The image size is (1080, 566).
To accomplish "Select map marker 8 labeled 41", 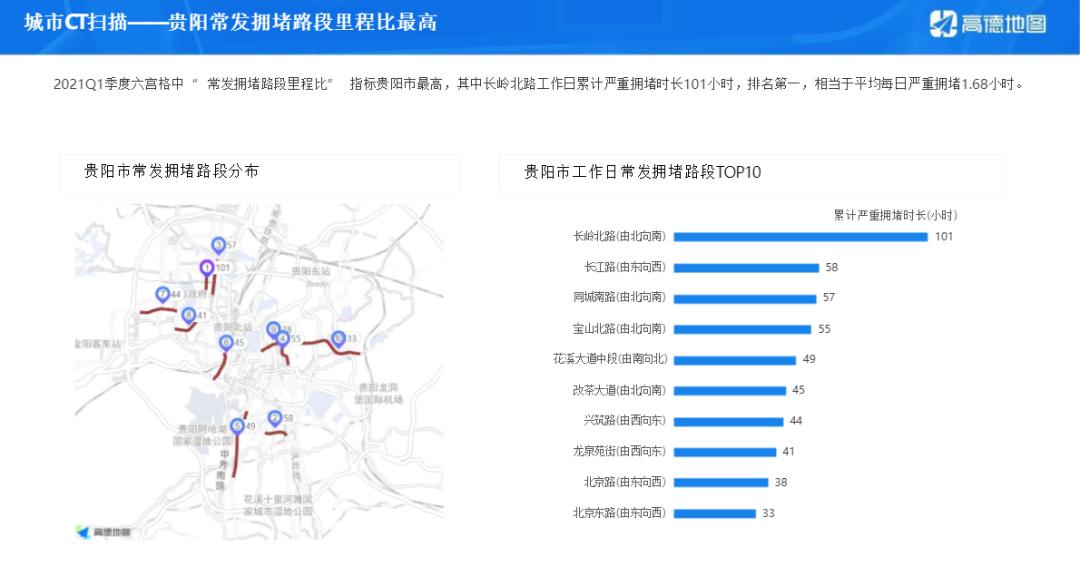I will pyautogui.click(x=189, y=316).
